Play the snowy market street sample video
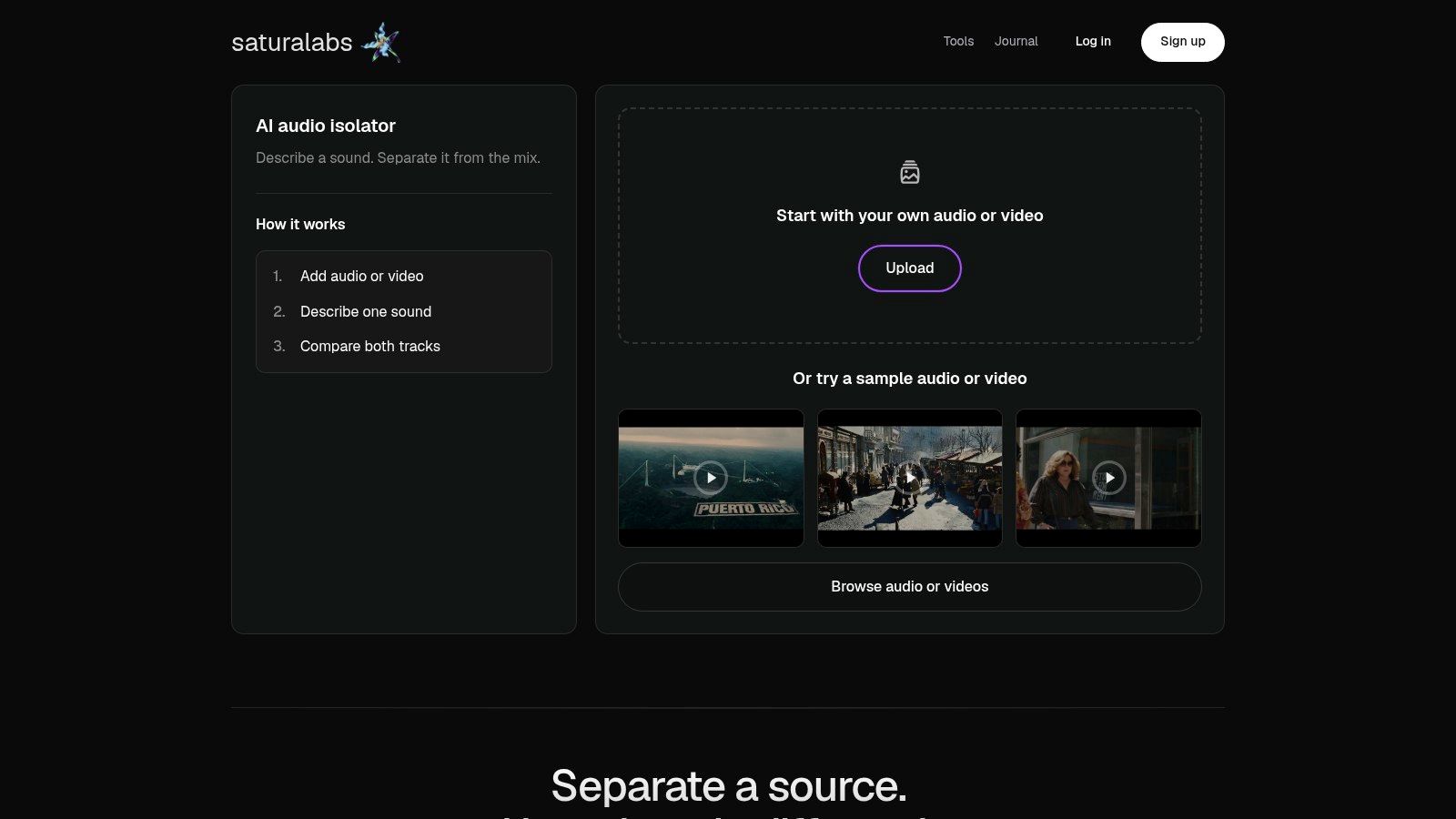1456x819 pixels. pyautogui.click(x=910, y=478)
